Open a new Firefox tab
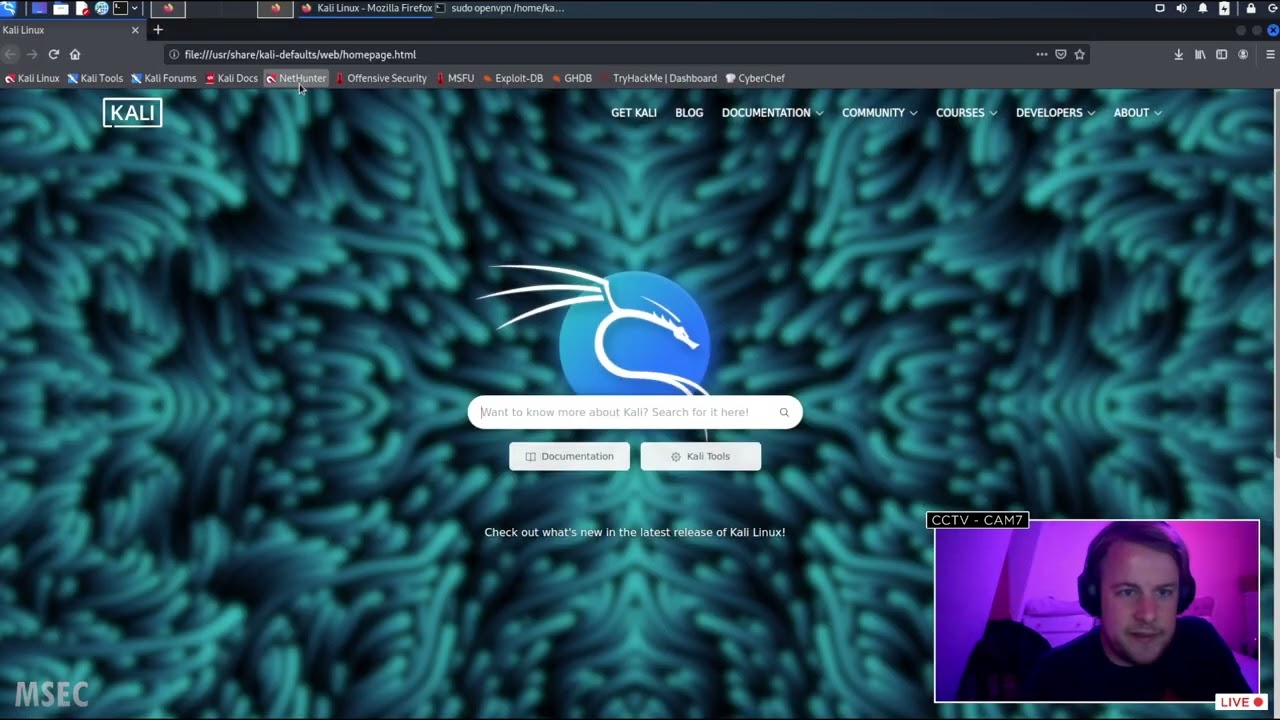This screenshot has height=720, width=1280. click(x=157, y=30)
